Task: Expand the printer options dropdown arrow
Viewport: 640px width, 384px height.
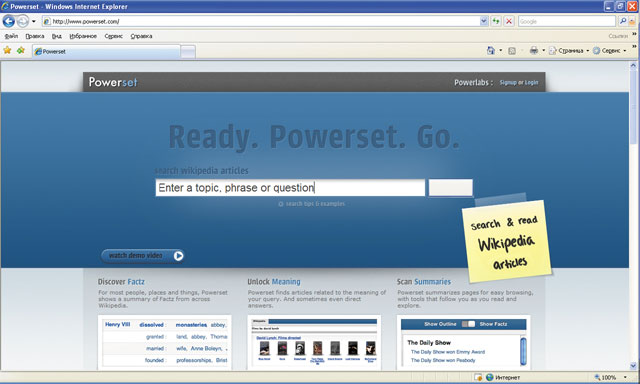Action: 543,51
